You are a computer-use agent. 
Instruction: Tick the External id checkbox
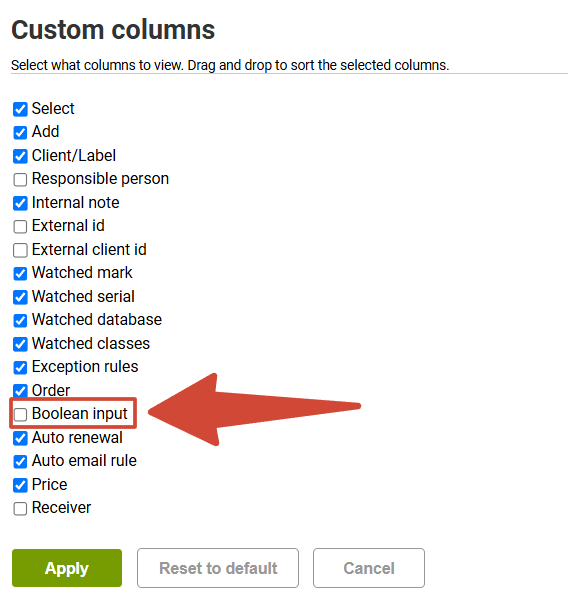coord(20,226)
